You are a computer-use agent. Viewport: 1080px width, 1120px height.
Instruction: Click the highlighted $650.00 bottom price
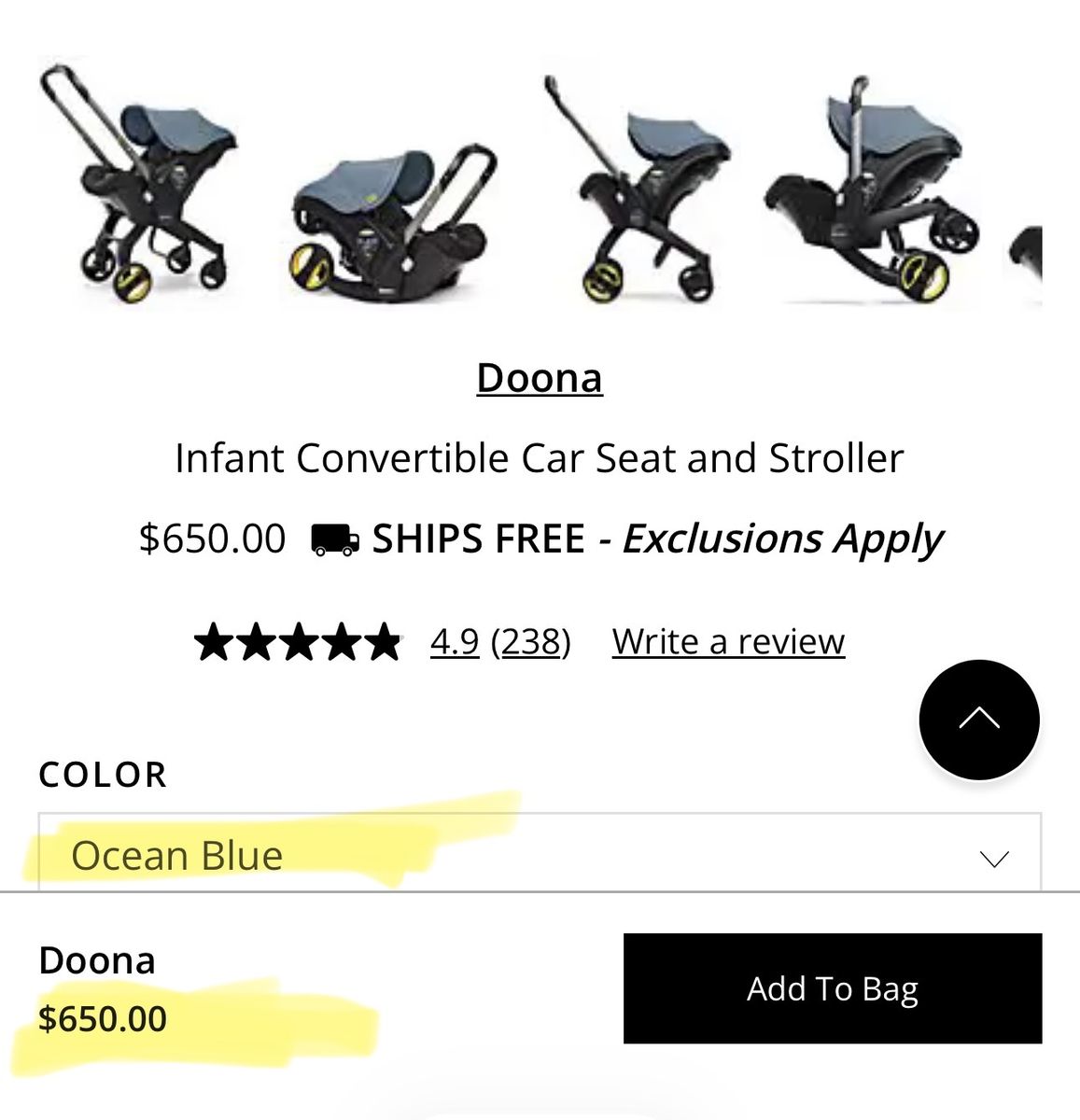point(103,1018)
